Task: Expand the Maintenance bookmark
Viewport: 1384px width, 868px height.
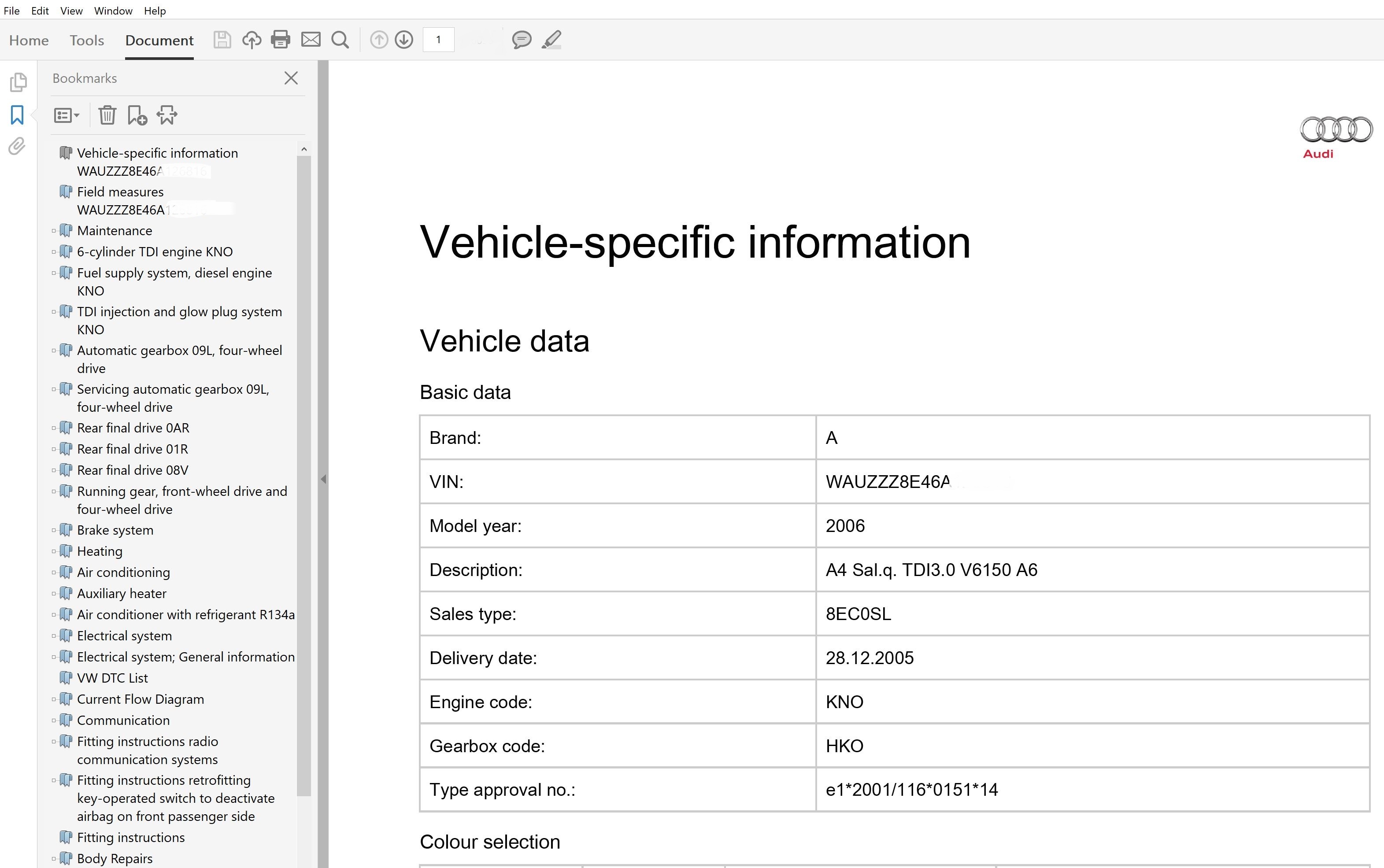Action: tap(54, 231)
